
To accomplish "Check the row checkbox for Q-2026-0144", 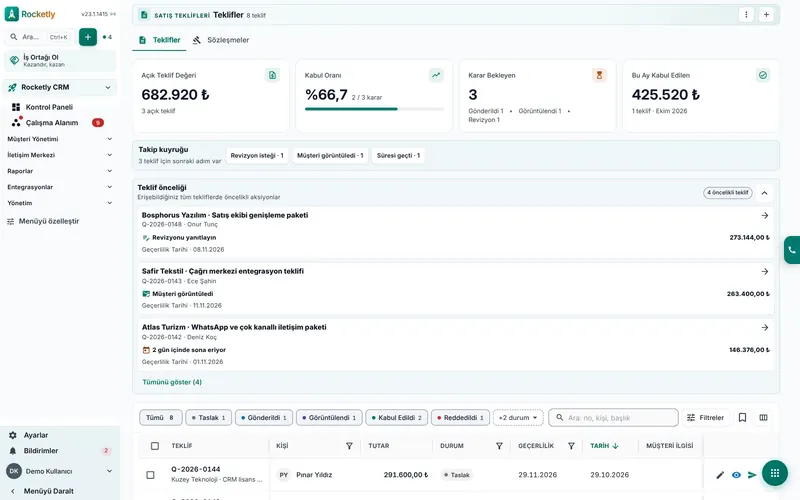I will click(150, 475).
